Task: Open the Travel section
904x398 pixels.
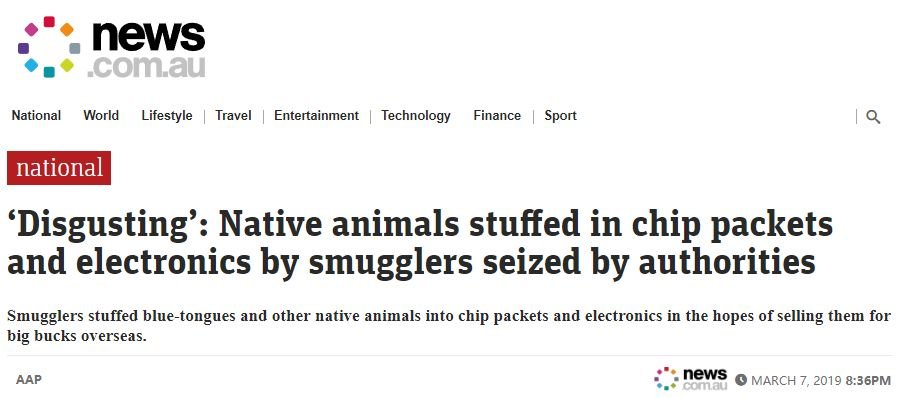Action: [x=233, y=116]
